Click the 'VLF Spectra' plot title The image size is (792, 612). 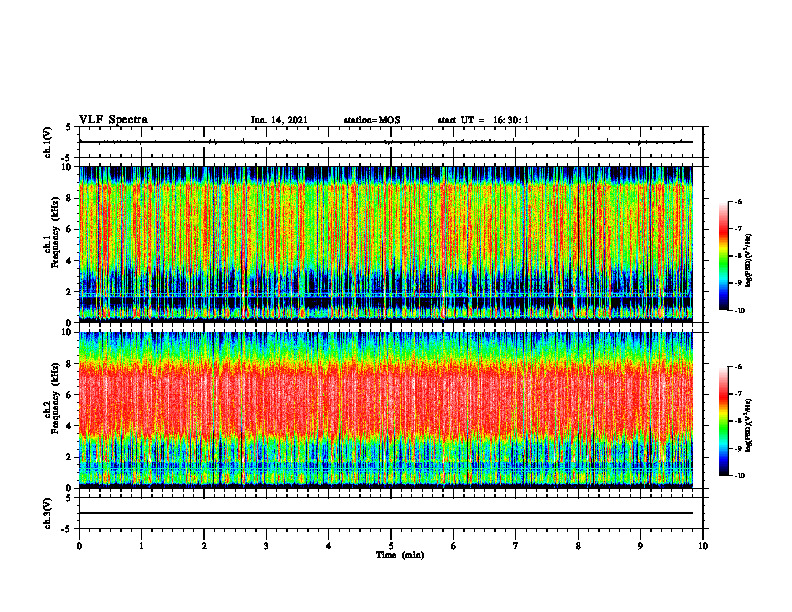click(x=113, y=120)
